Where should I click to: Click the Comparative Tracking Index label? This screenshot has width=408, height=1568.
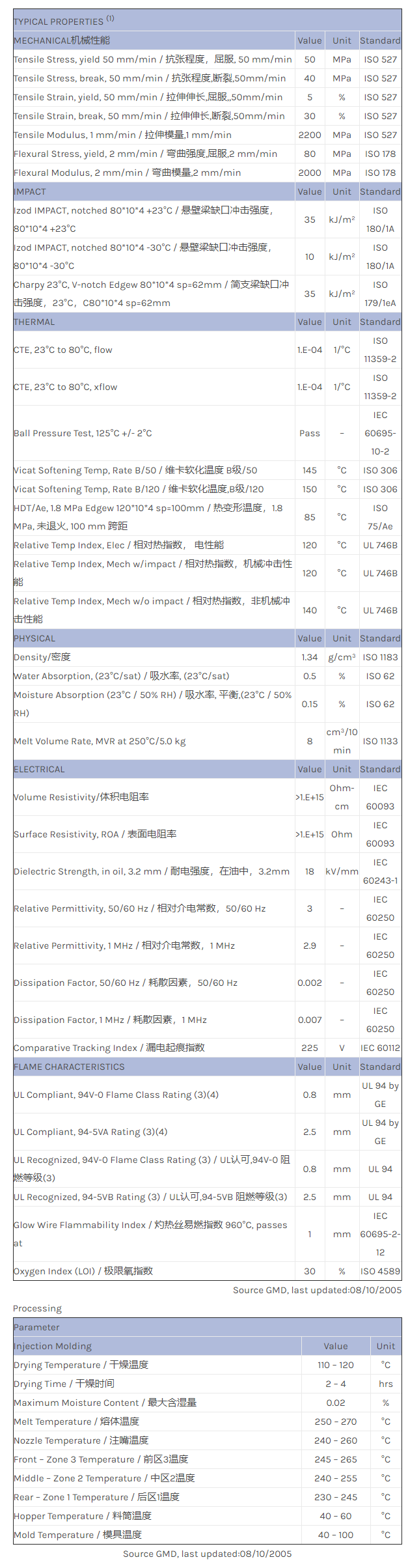[x=109, y=1048]
